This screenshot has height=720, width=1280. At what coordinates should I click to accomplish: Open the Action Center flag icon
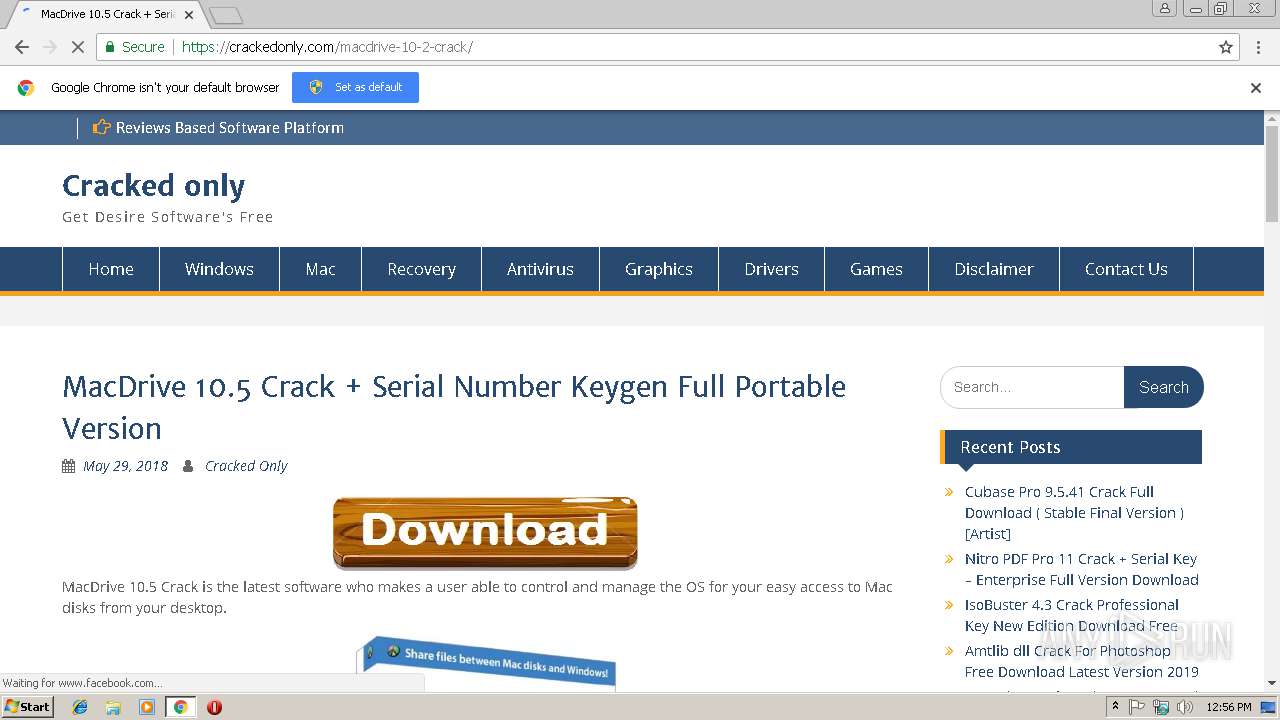(x=1137, y=707)
